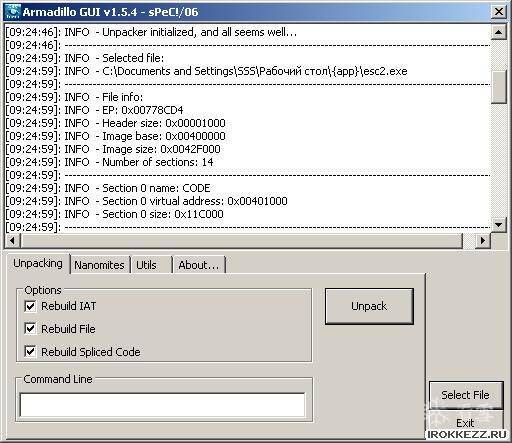
Task: Close the Armadillo GUI window
Action: 499,12
